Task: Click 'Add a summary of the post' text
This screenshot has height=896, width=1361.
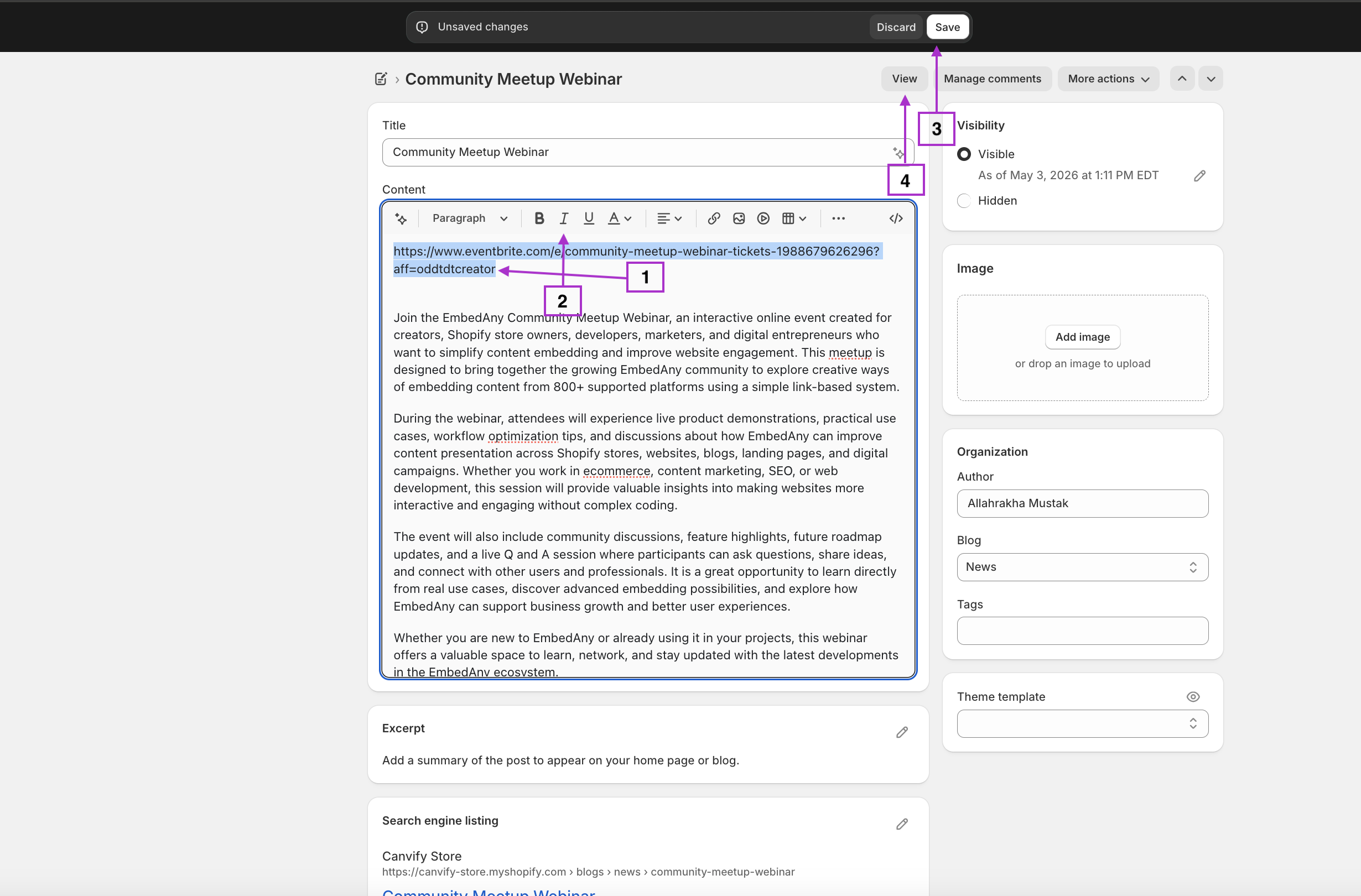Action: coord(560,760)
